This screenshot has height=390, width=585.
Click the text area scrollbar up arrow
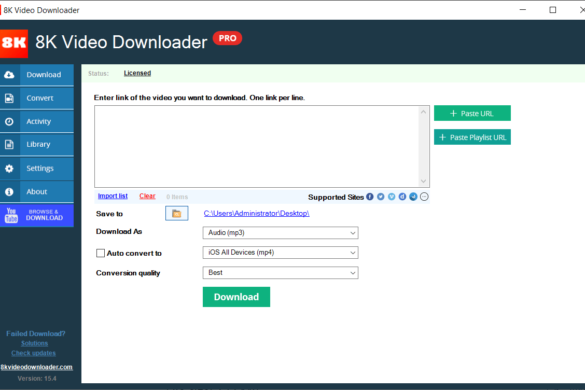[x=423, y=112]
